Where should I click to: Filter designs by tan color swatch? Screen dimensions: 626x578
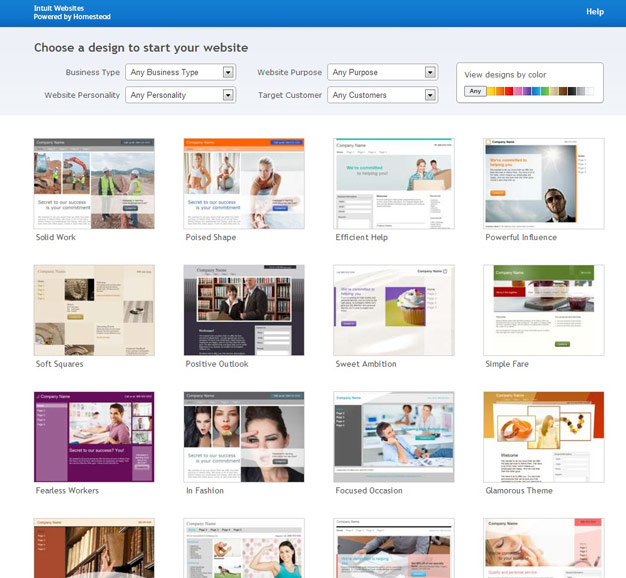554,91
